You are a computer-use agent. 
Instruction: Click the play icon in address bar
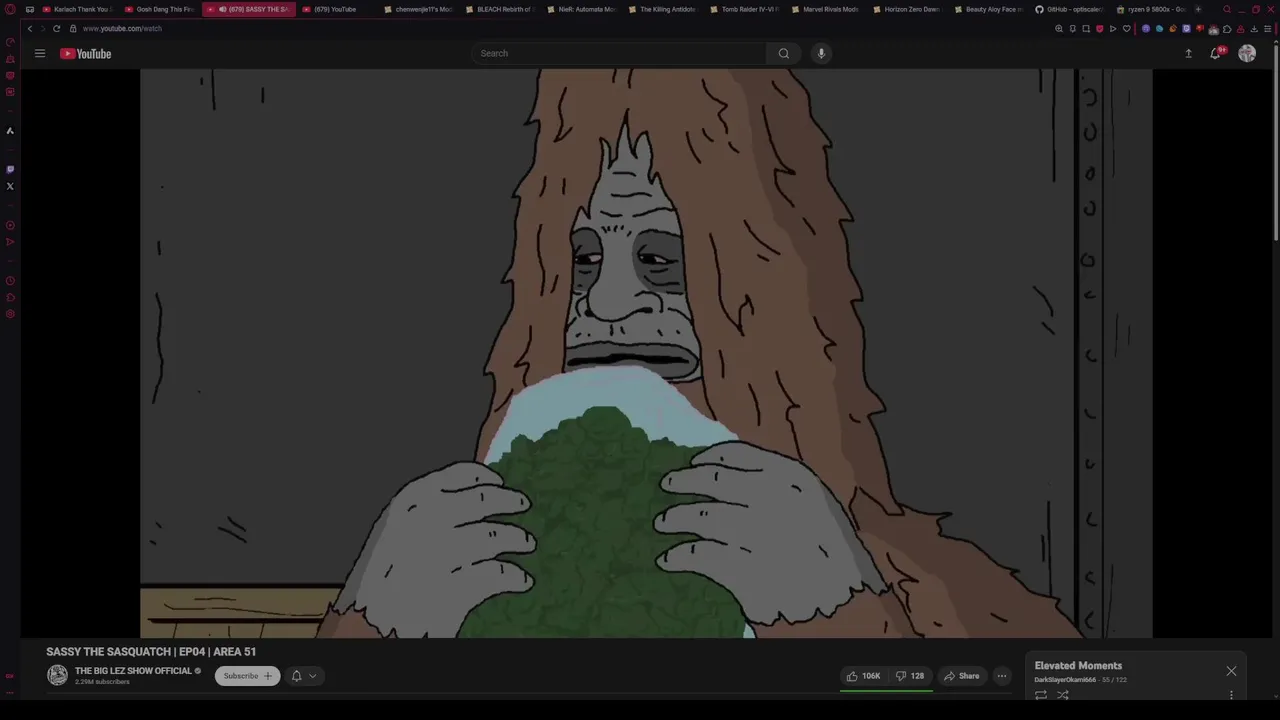tap(1113, 28)
